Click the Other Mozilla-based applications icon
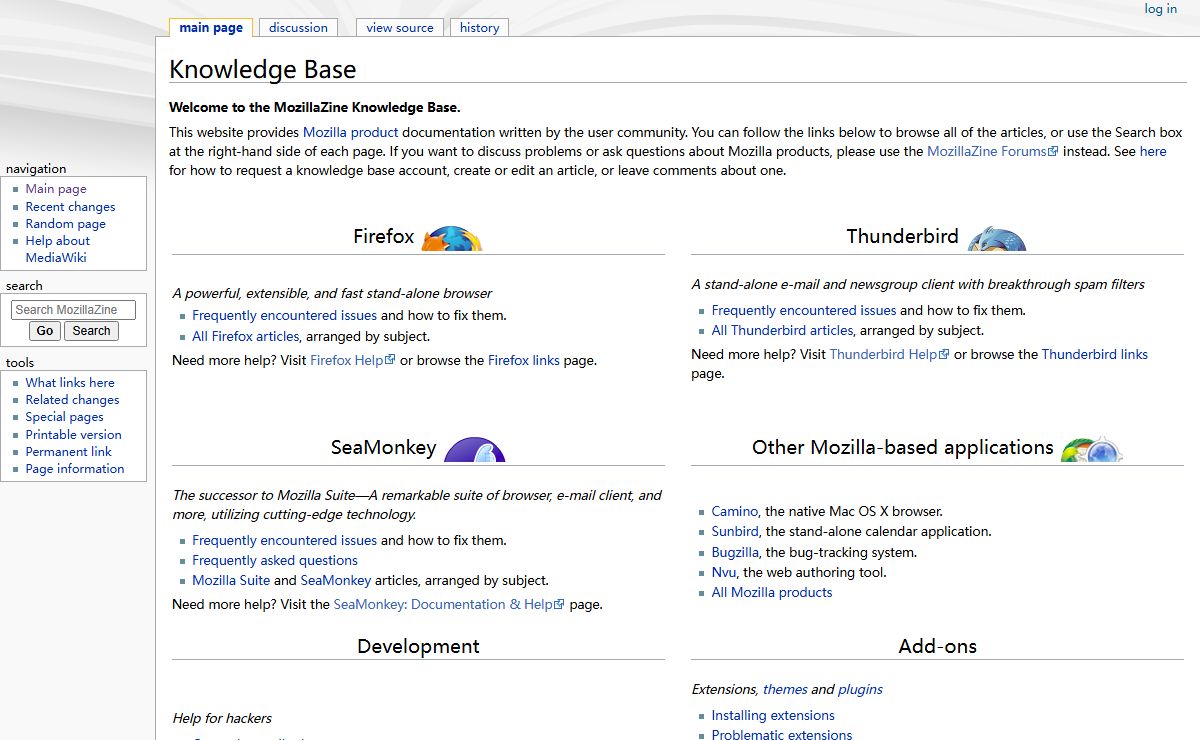The image size is (1200, 740). click(1092, 449)
